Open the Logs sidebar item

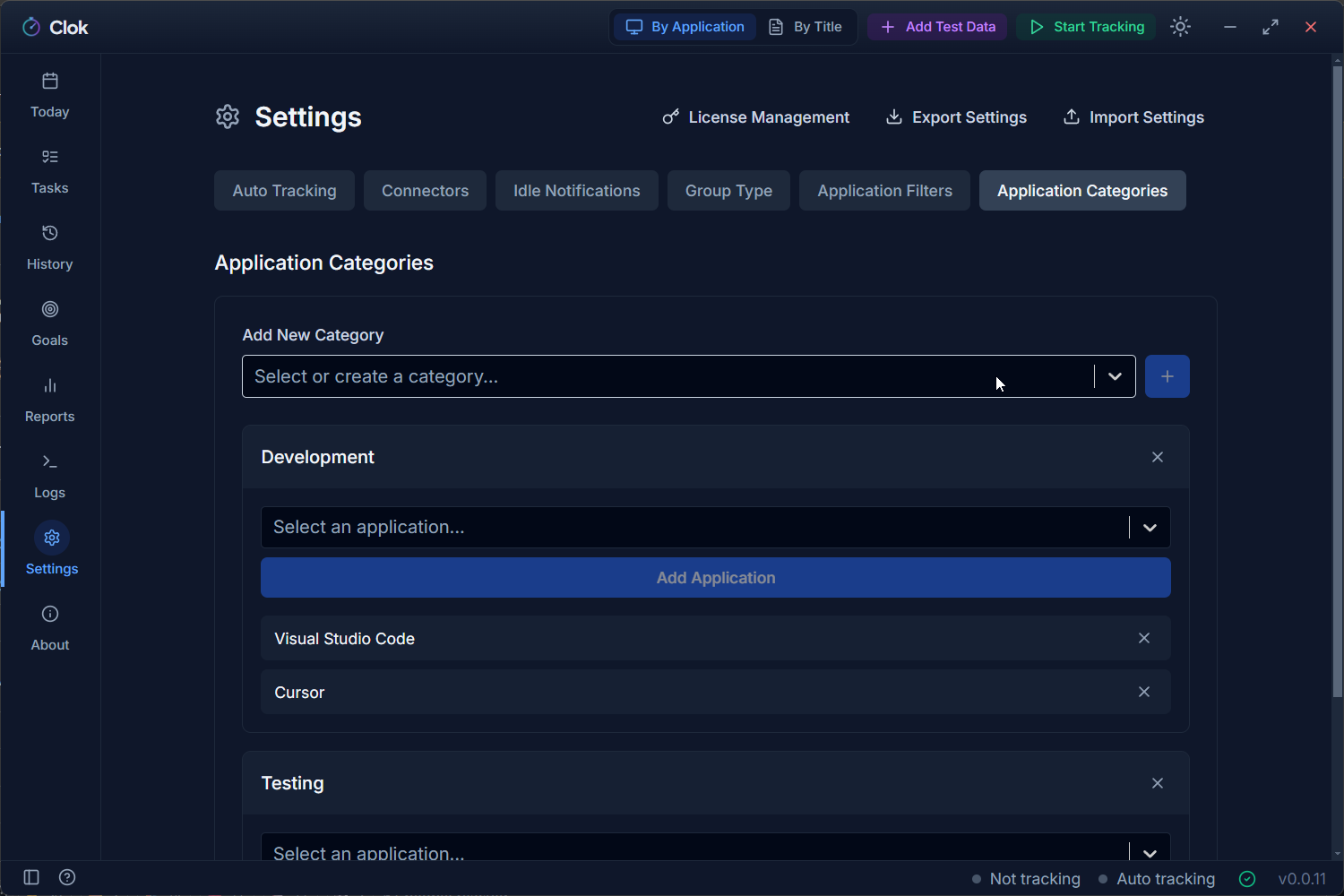[x=50, y=476]
